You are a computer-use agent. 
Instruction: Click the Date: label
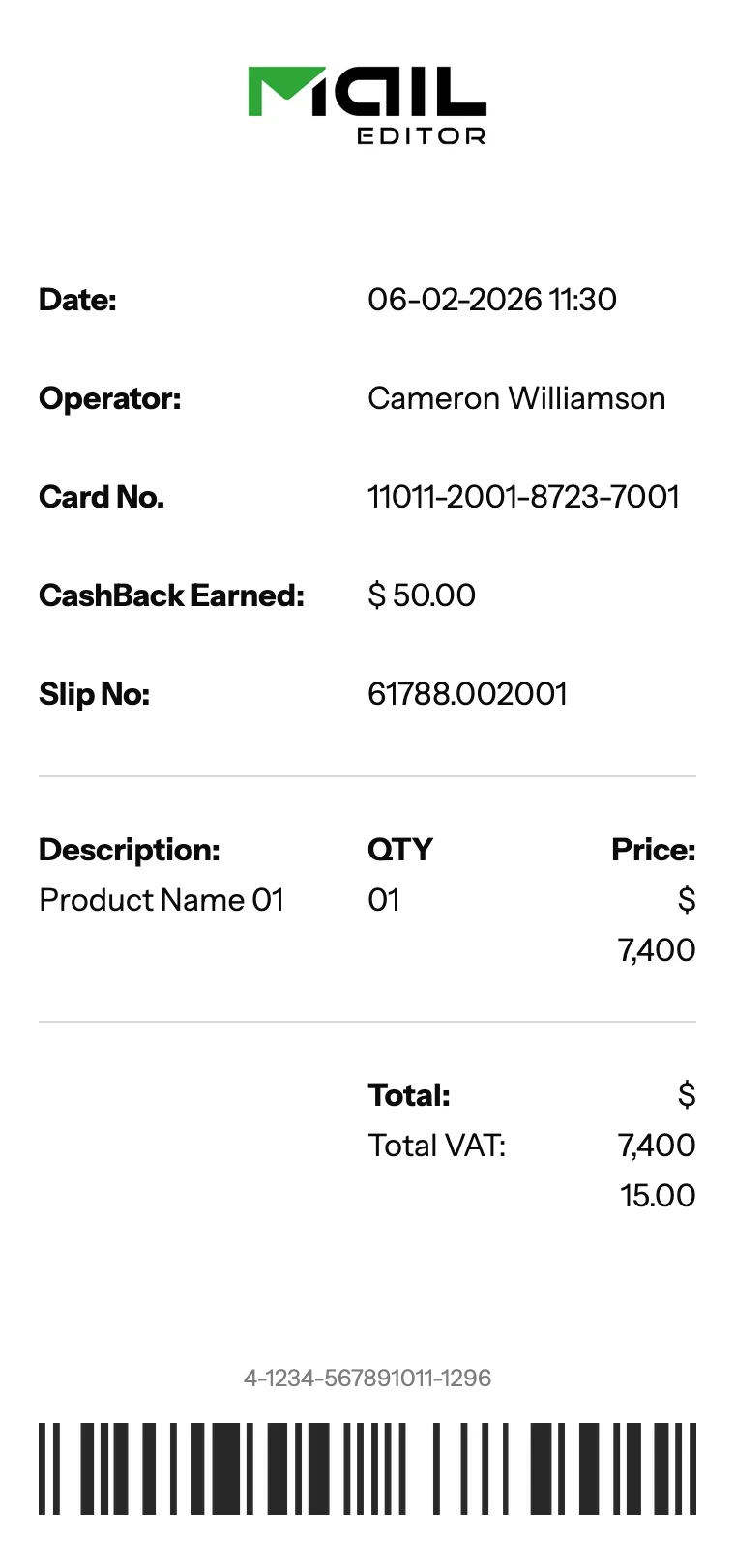pyautogui.click(x=77, y=300)
